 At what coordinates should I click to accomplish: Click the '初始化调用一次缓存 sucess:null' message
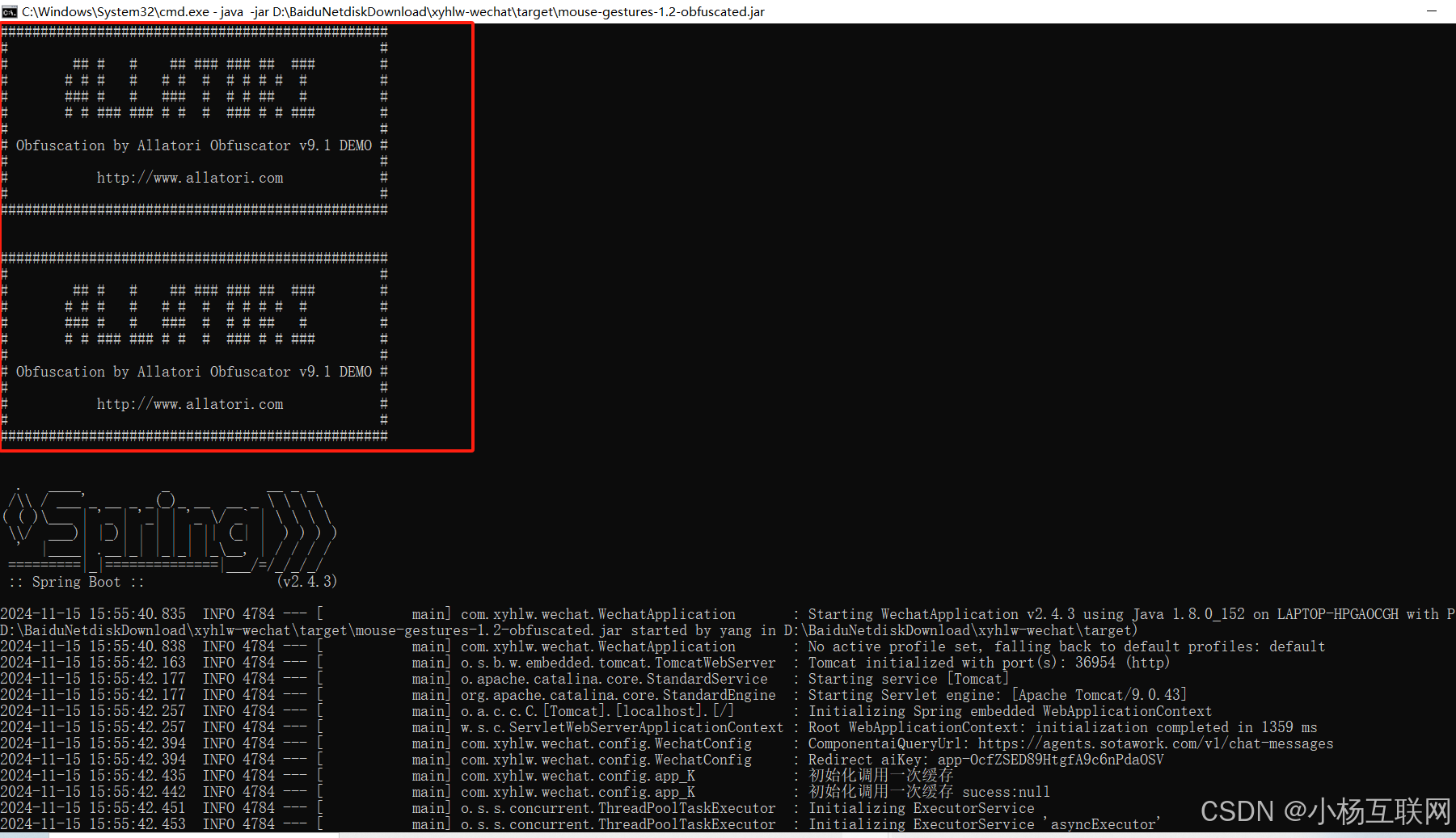[930, 792]
